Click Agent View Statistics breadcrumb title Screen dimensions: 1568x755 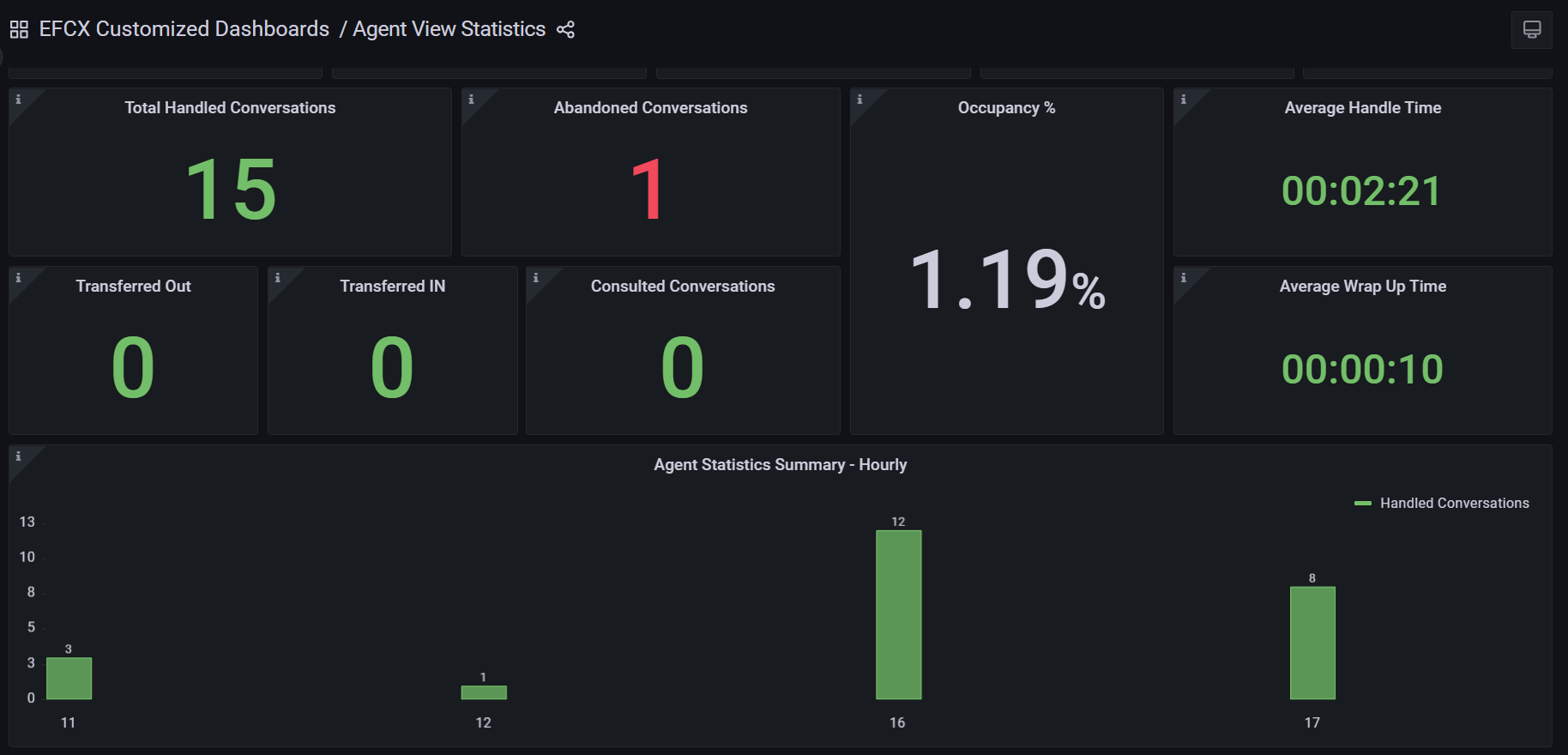click(449, 29)
